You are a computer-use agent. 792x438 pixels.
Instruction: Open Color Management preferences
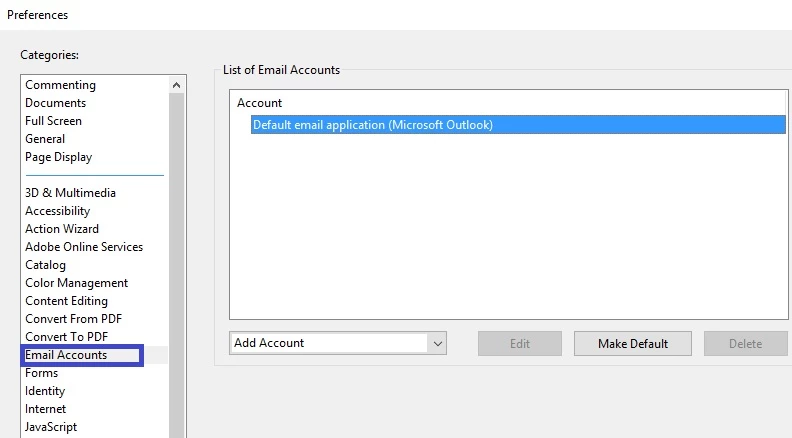(x=76, y=283)
